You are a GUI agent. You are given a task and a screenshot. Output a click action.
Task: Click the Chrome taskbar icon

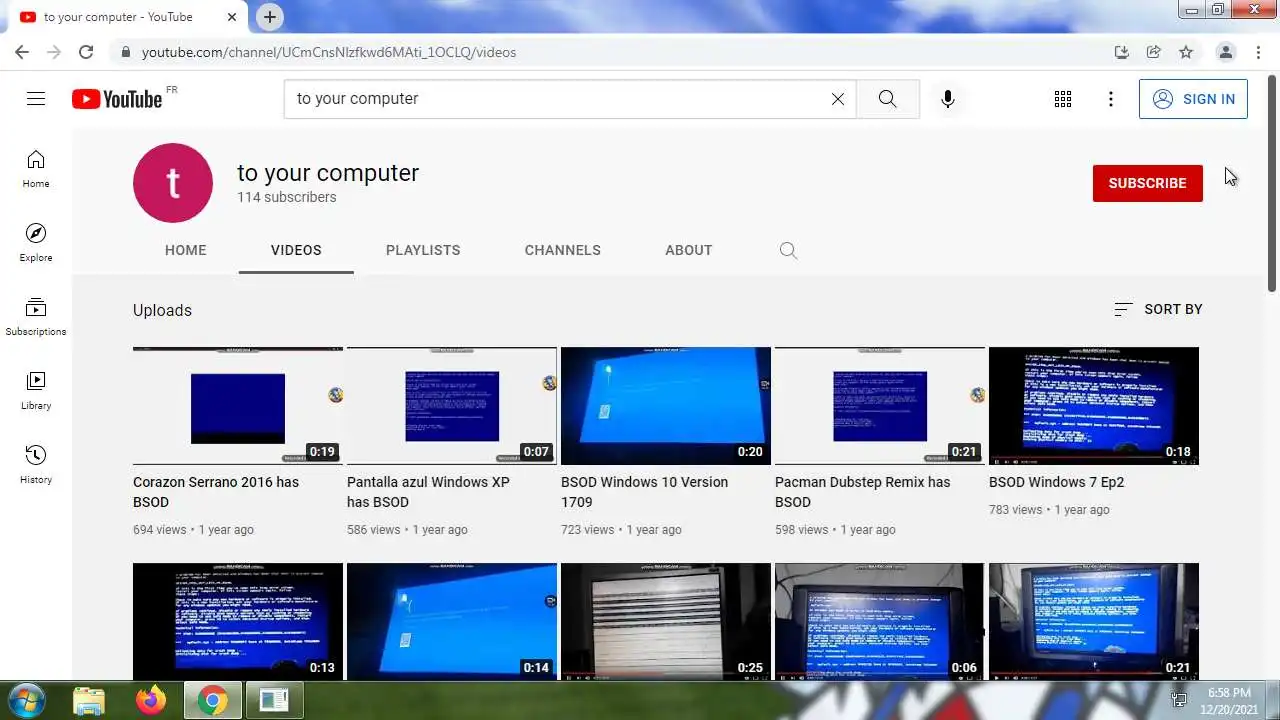[x=212, y=700]
